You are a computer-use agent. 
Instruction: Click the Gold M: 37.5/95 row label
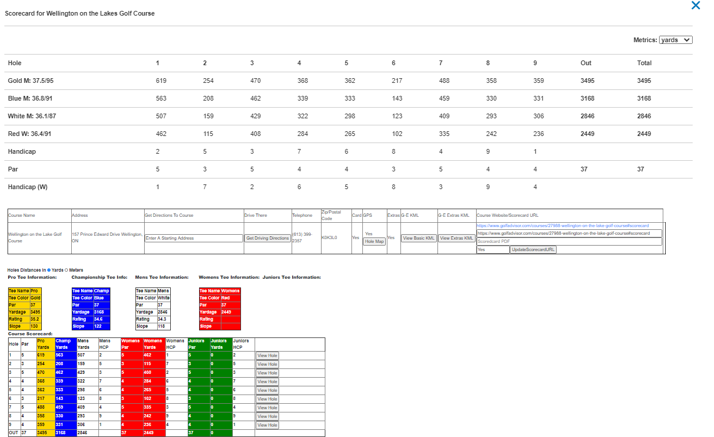click(31, 81)
